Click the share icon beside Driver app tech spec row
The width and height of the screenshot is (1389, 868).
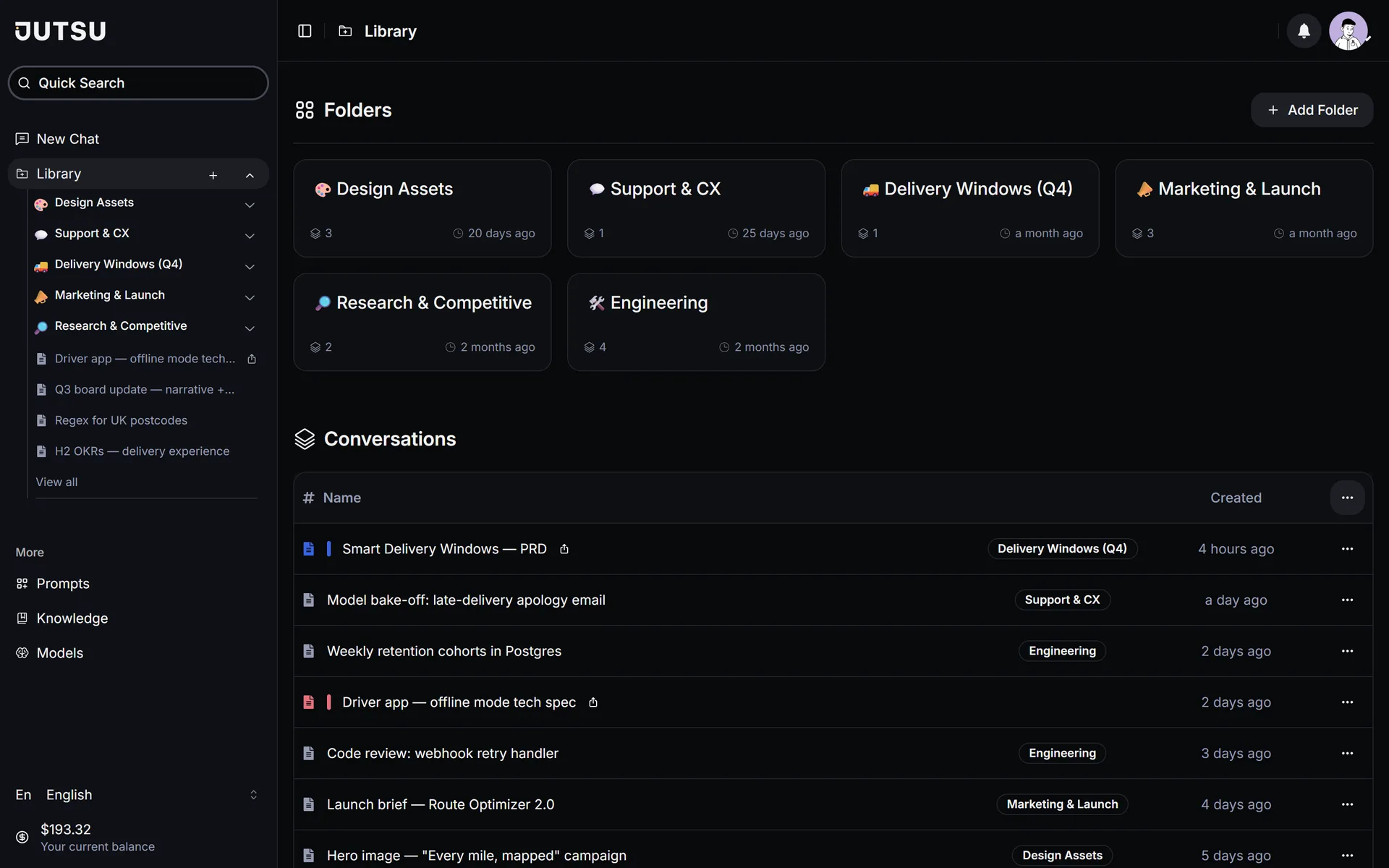[593, 702]
